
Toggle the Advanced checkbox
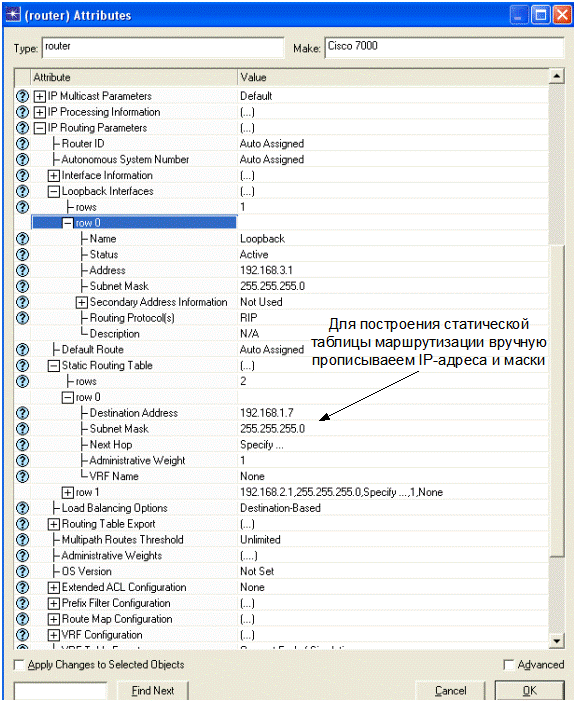(508, 665)
